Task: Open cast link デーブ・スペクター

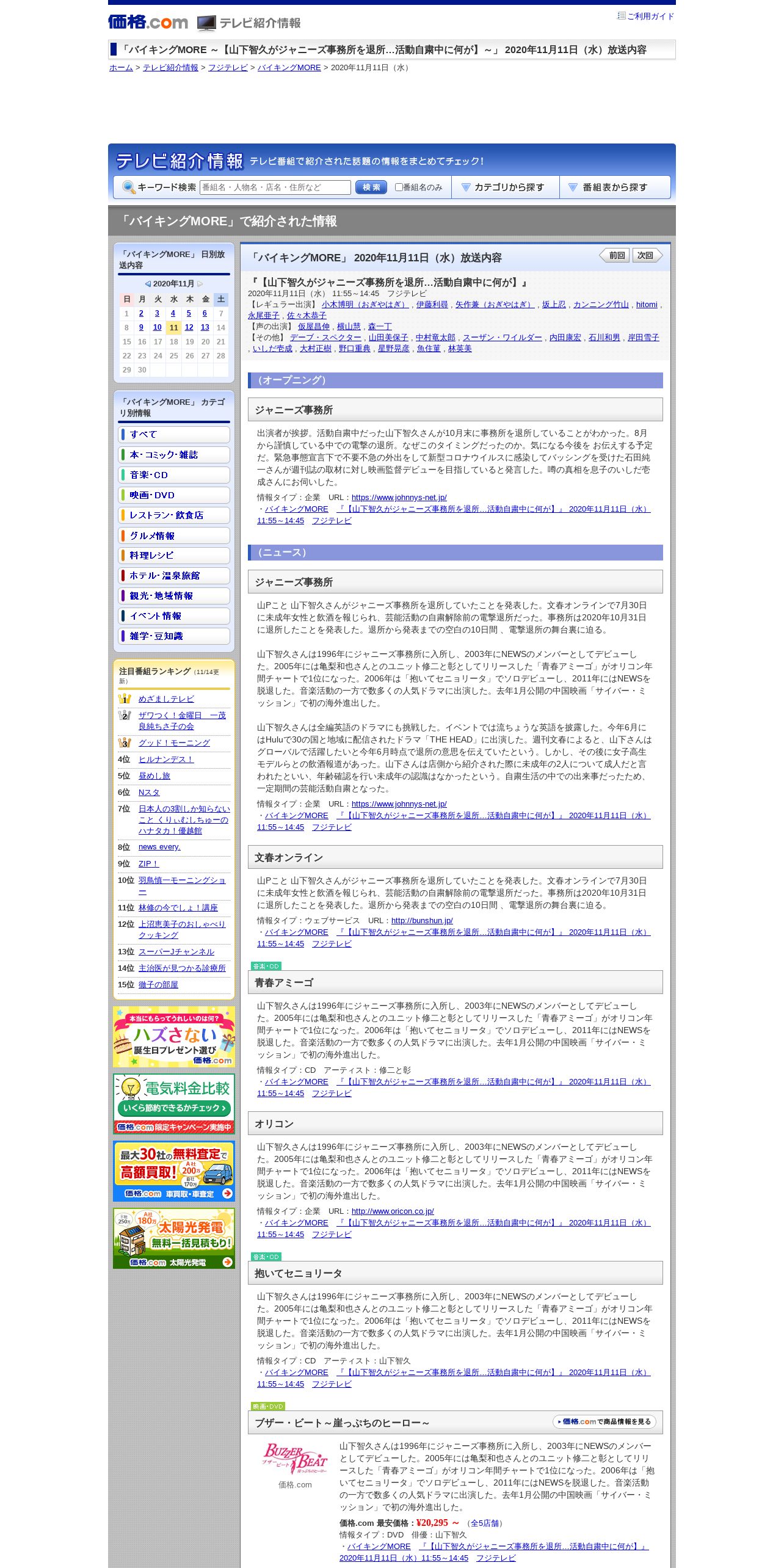Action: (325, 338)
